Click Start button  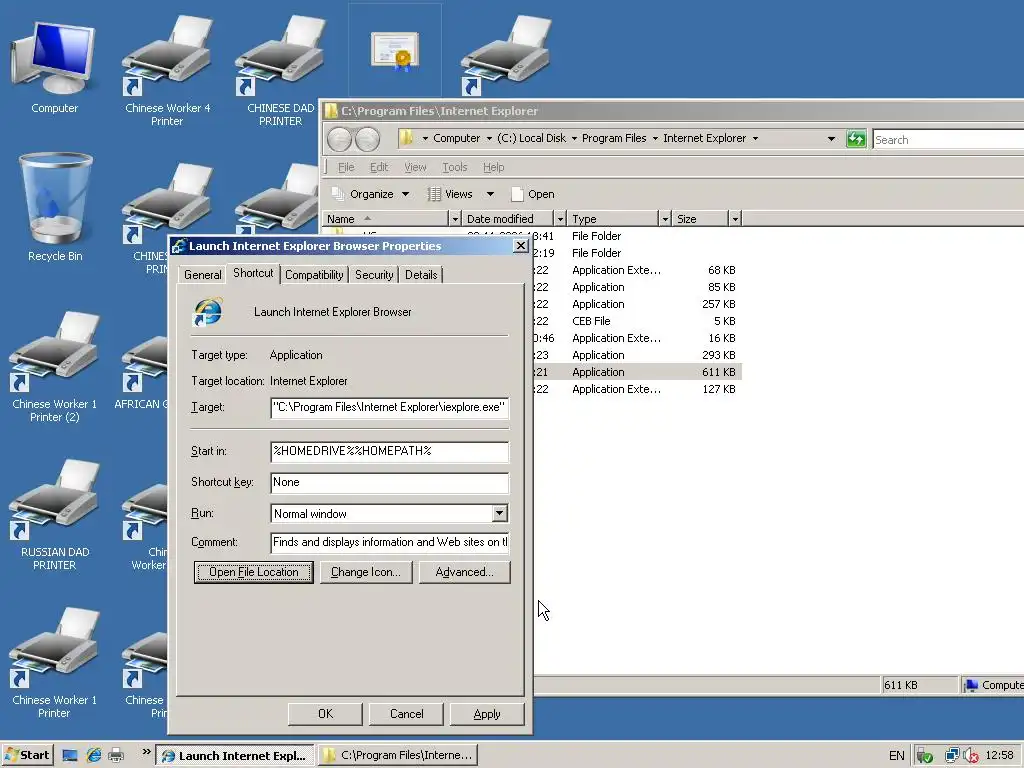click(27, 756)
